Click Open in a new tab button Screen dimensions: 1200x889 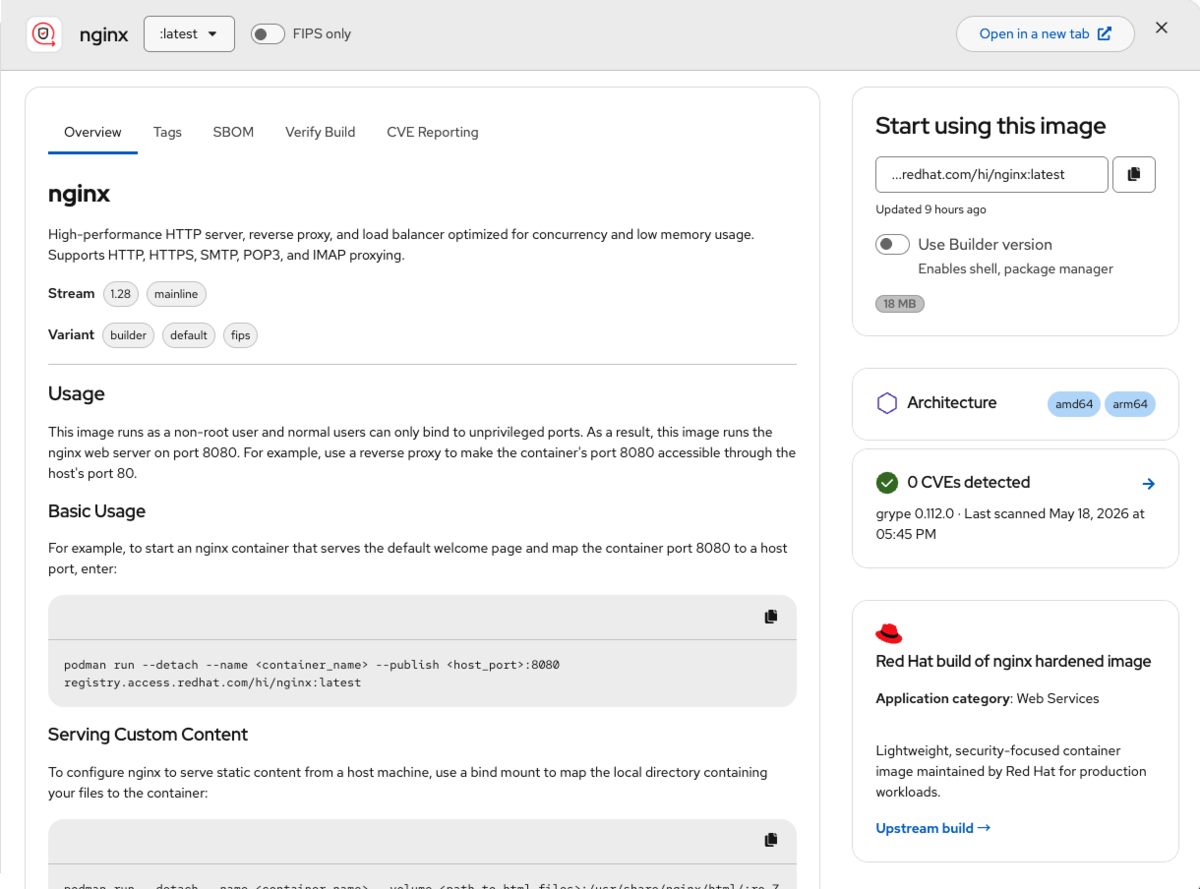pos(1045,34)
